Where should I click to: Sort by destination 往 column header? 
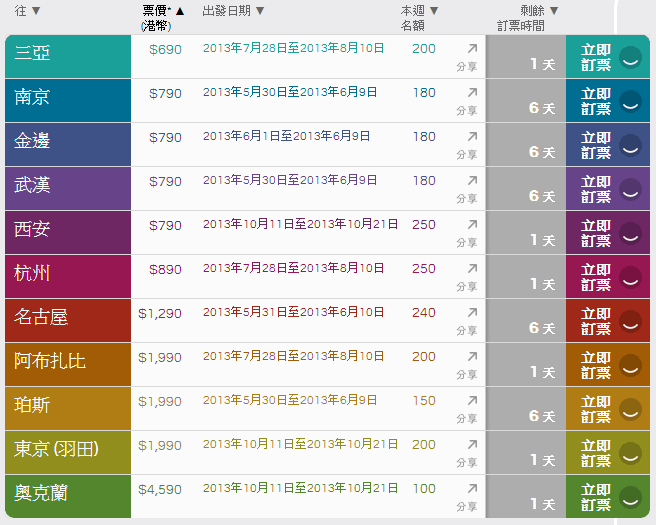[x=27, y=11]
